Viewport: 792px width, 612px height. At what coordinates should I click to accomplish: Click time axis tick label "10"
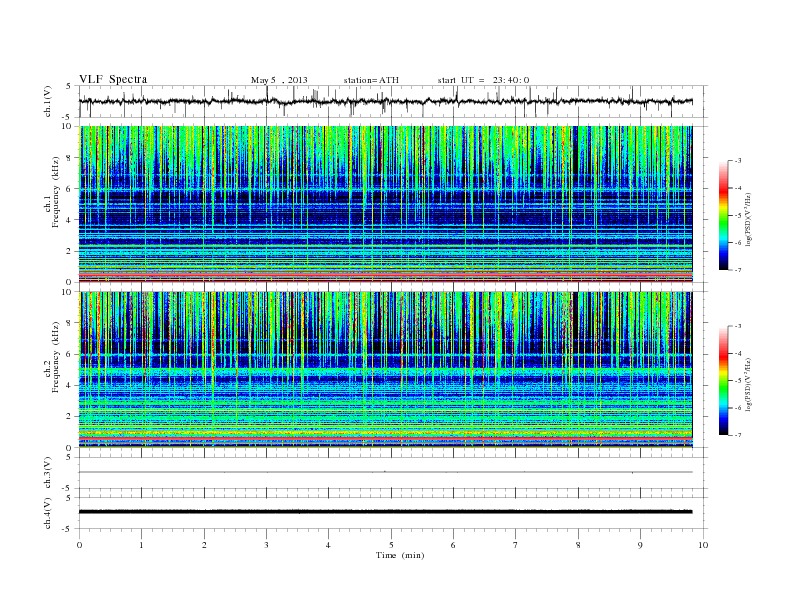click(703, 545)
